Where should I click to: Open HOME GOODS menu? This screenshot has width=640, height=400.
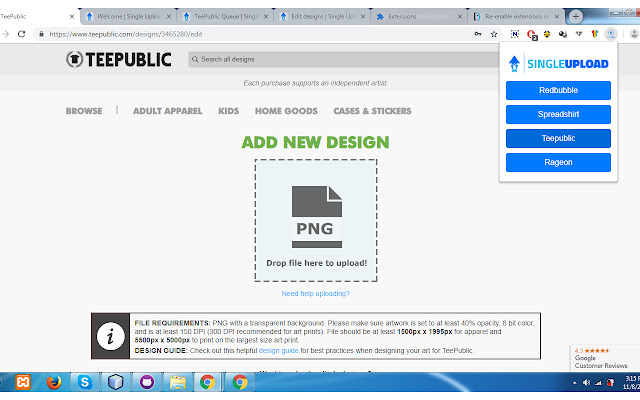(286, 111)
